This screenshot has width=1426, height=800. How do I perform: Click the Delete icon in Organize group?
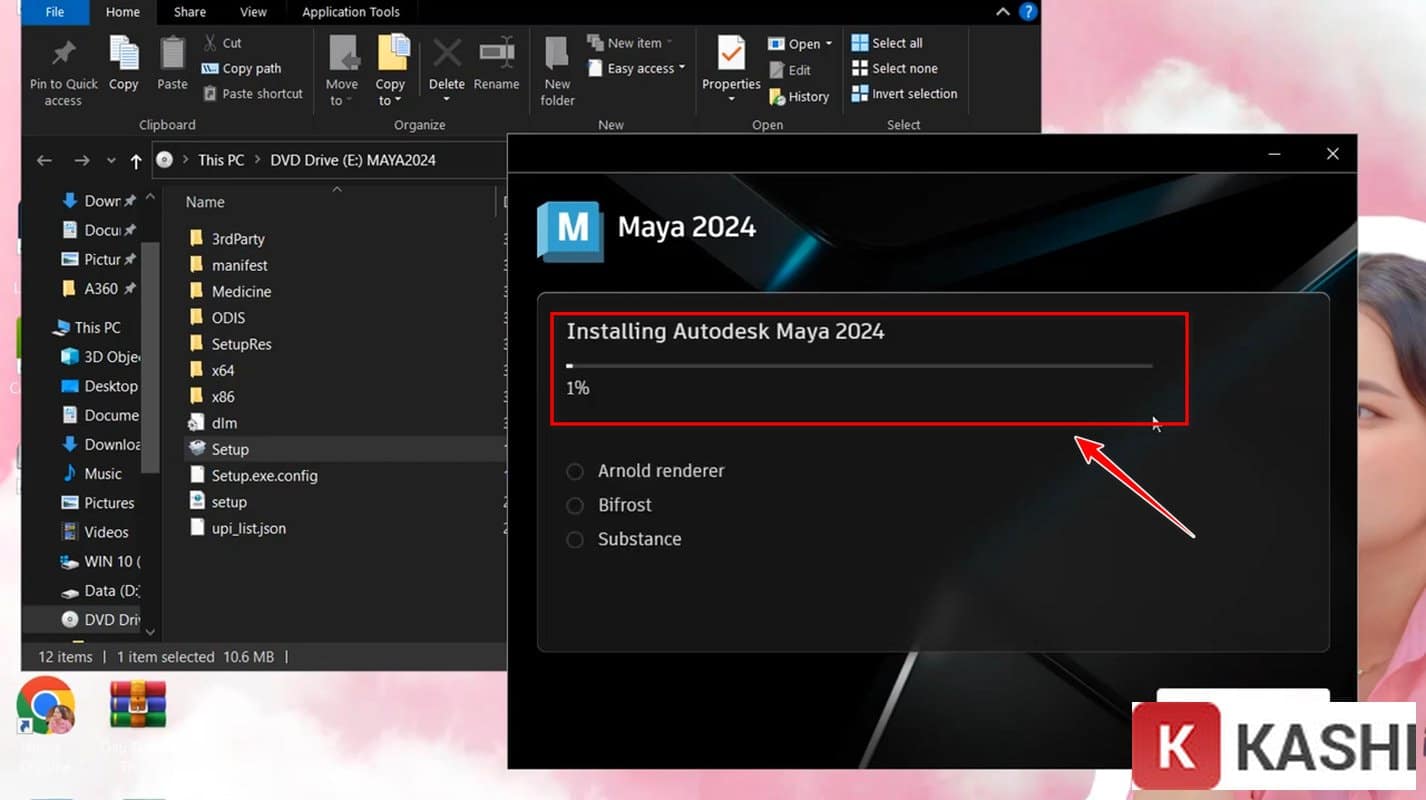tap(447, 54)
